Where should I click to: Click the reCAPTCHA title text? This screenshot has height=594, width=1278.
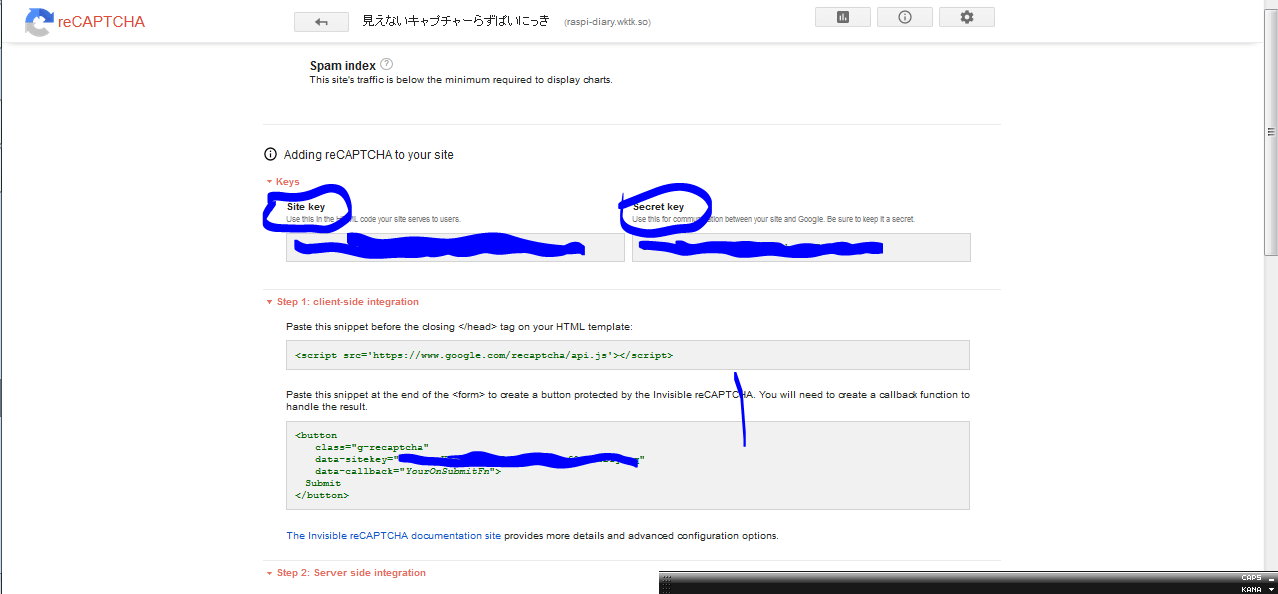click(x=102, y=22)
